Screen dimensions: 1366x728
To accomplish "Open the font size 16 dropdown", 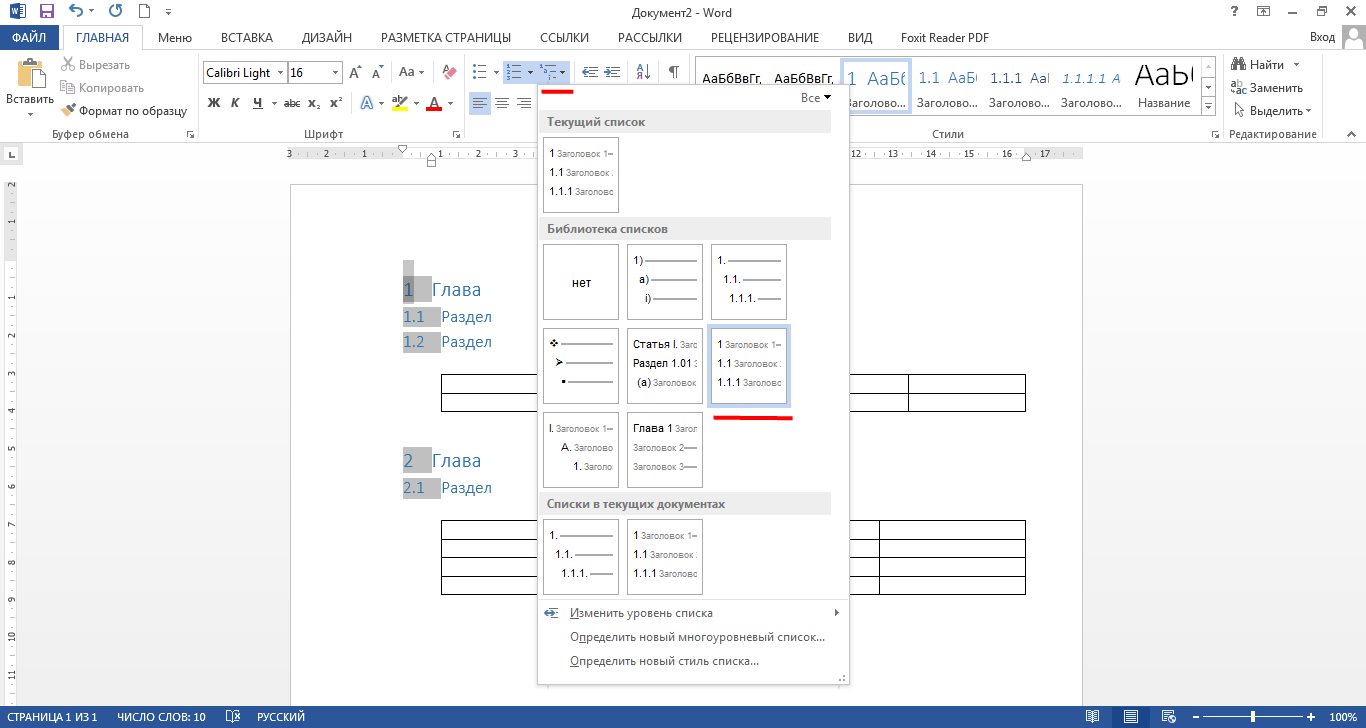I will coord(335,73).
